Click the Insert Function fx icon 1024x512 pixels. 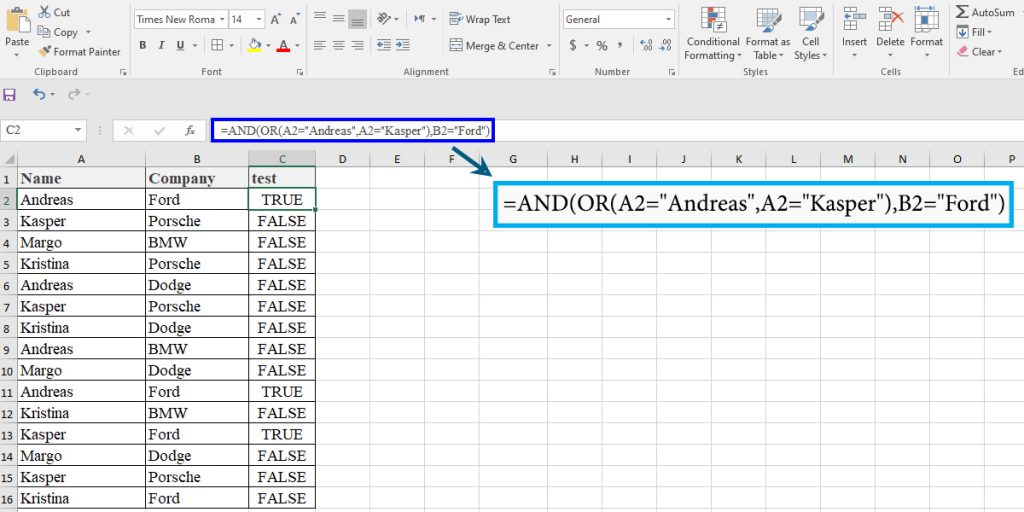(x=190, y=131)
